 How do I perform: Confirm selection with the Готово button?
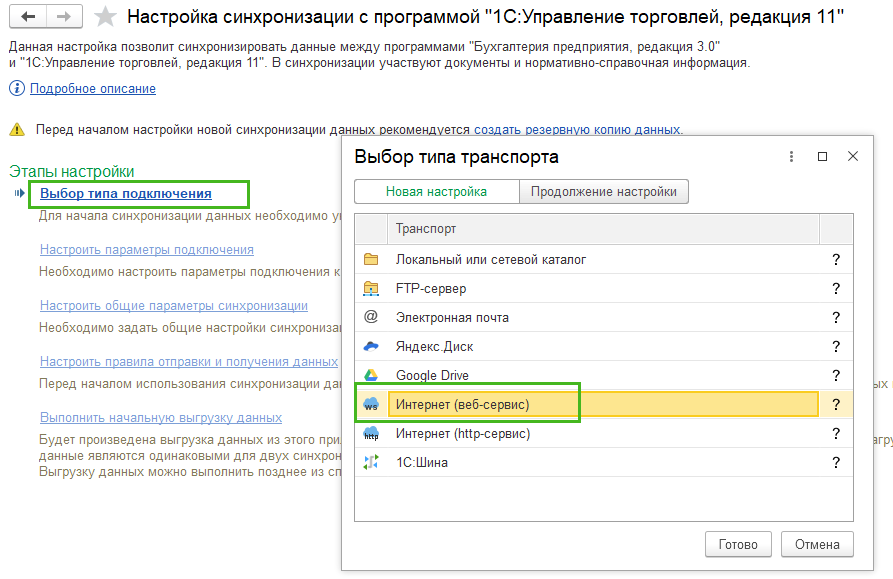click(x=738, y=544)
